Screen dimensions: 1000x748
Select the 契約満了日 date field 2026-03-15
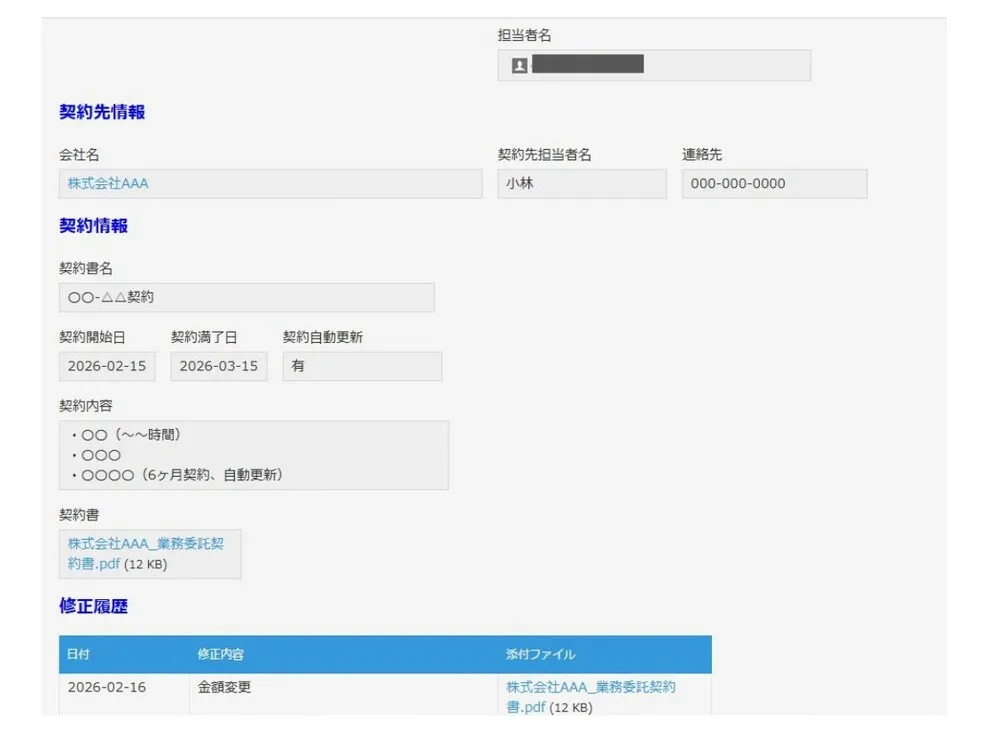point(218,366)
